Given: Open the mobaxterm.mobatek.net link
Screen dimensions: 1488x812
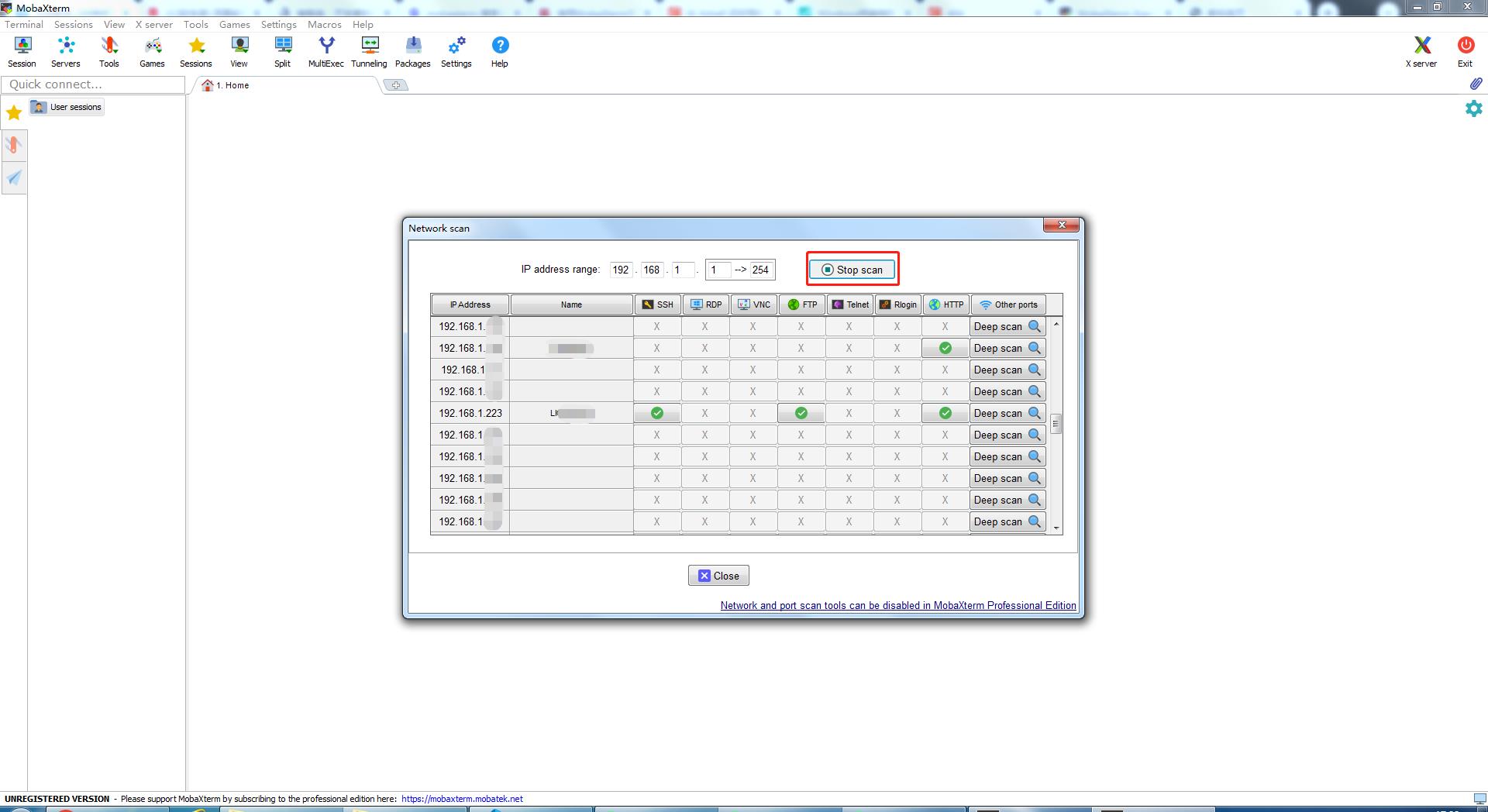Looking at the screenshot, I should [x=462, y=799].
